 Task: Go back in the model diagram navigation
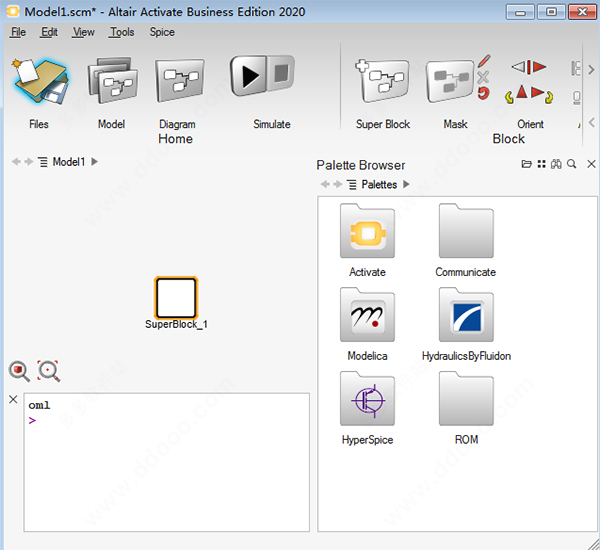(x=16, y=162)
